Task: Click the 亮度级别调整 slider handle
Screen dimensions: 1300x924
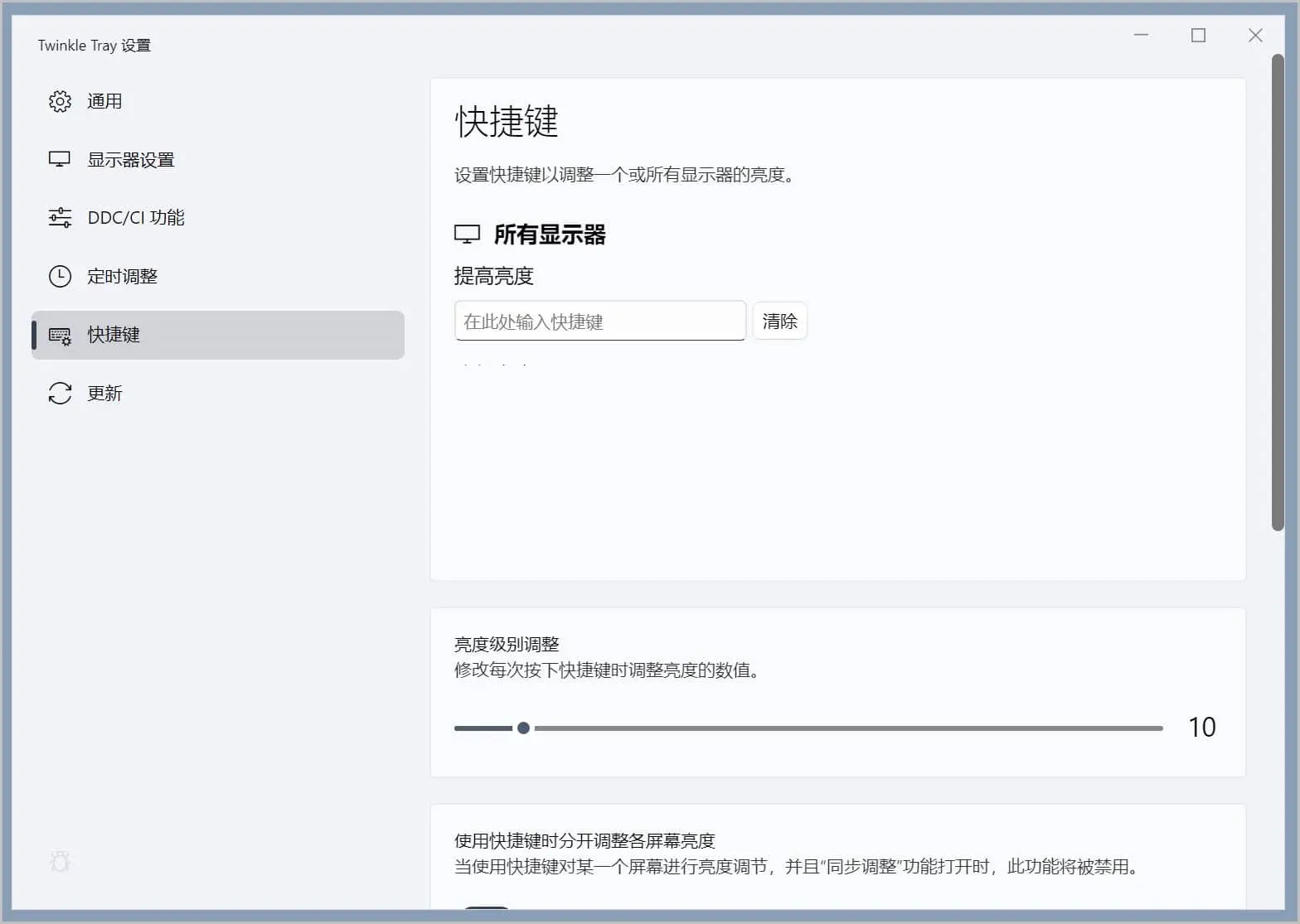Action: pos(523,728)
